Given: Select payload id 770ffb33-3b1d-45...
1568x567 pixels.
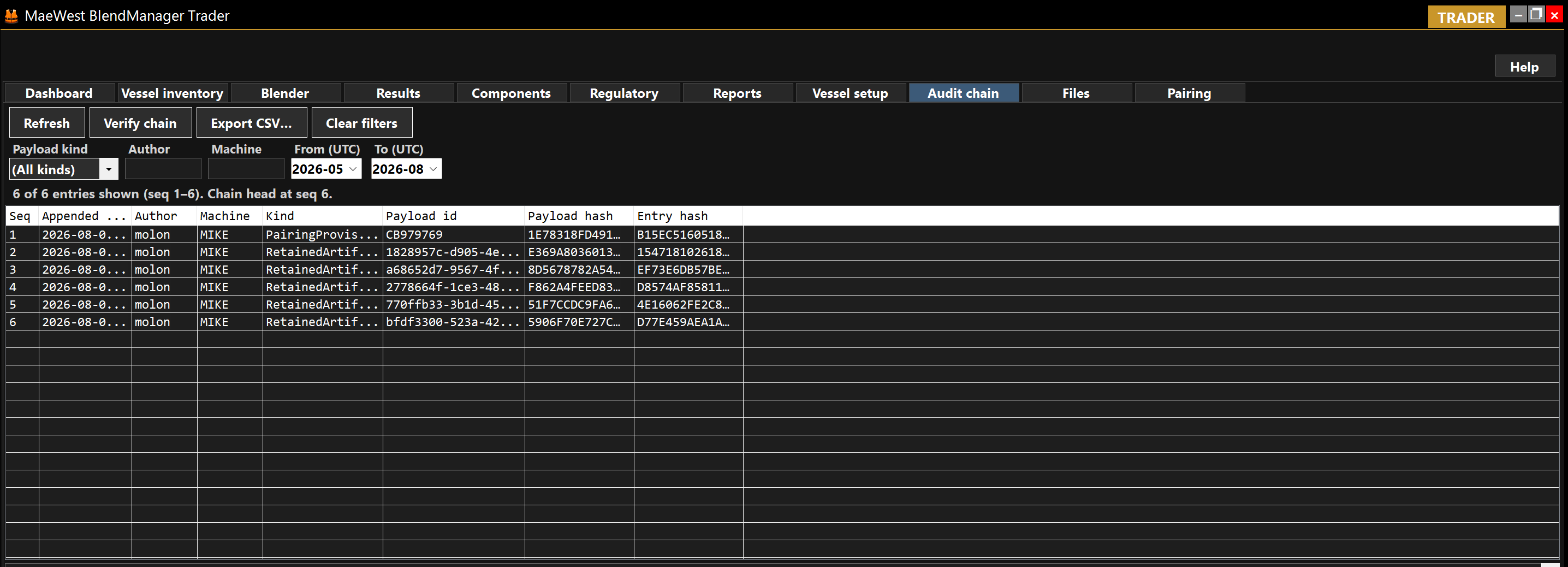Looking at the screenshot, I should pos(454,304).
